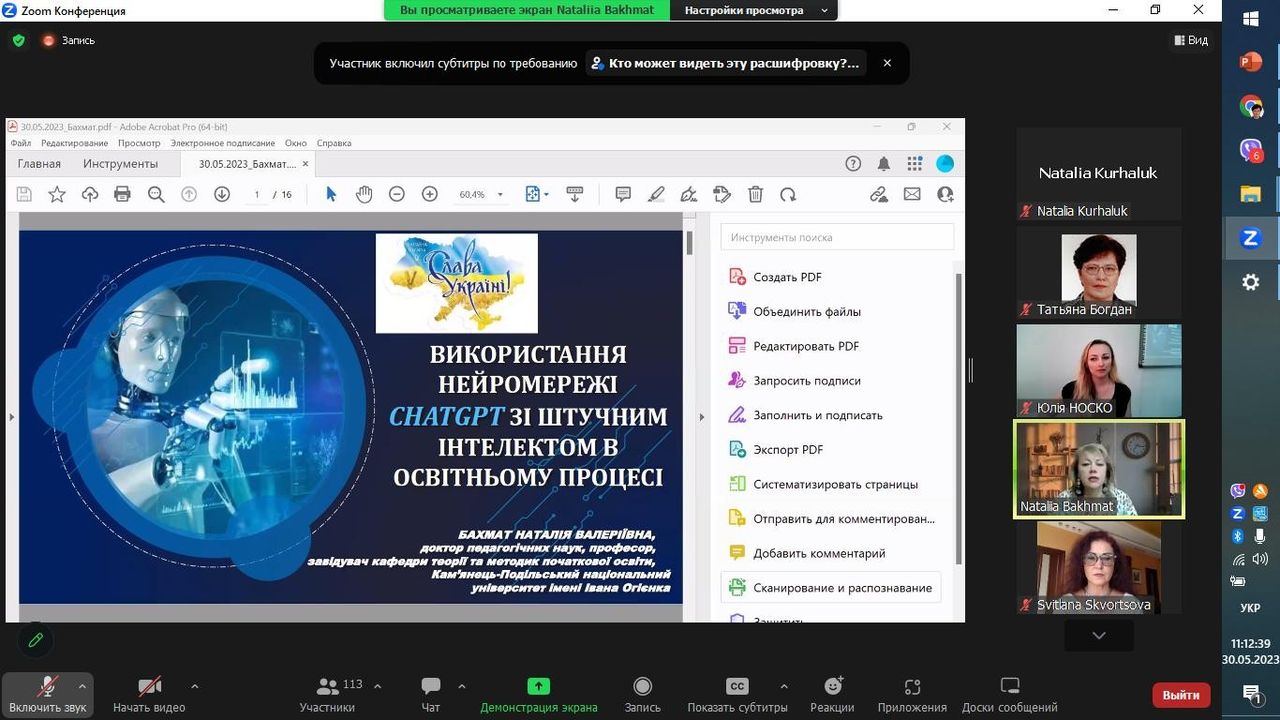Toggle Показать субтитры captions button
The height and width of the screenshot is (720, 1280).
[737, 694]
